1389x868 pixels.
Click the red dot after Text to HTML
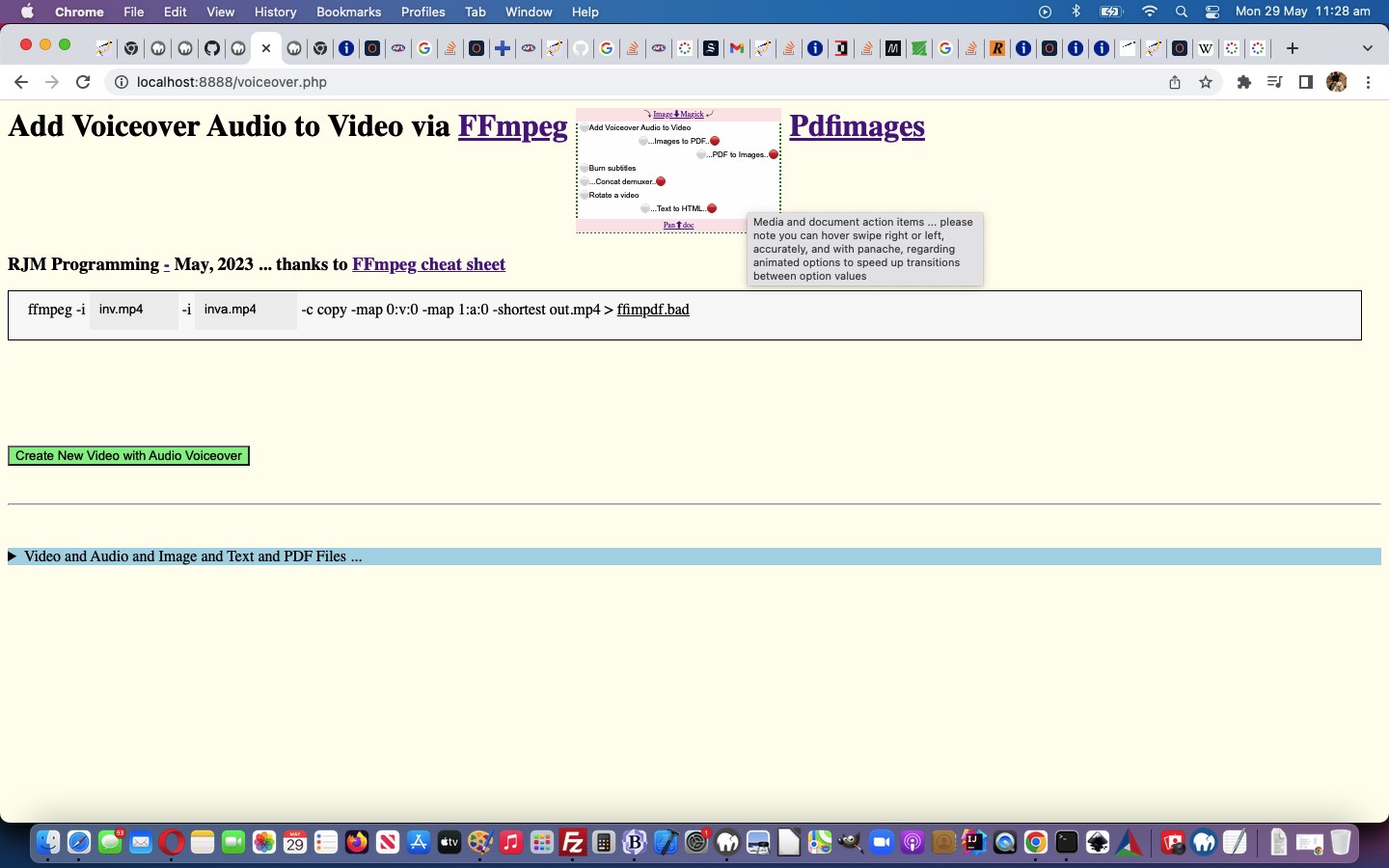(x=712, y=208)
